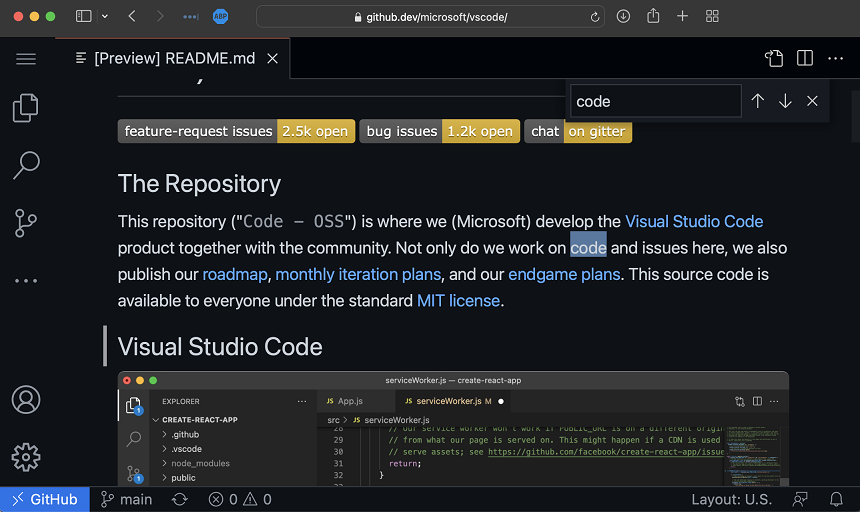Select the README.md Preview tab
Viewport: 860px width, 512px height.
(174, 59)
